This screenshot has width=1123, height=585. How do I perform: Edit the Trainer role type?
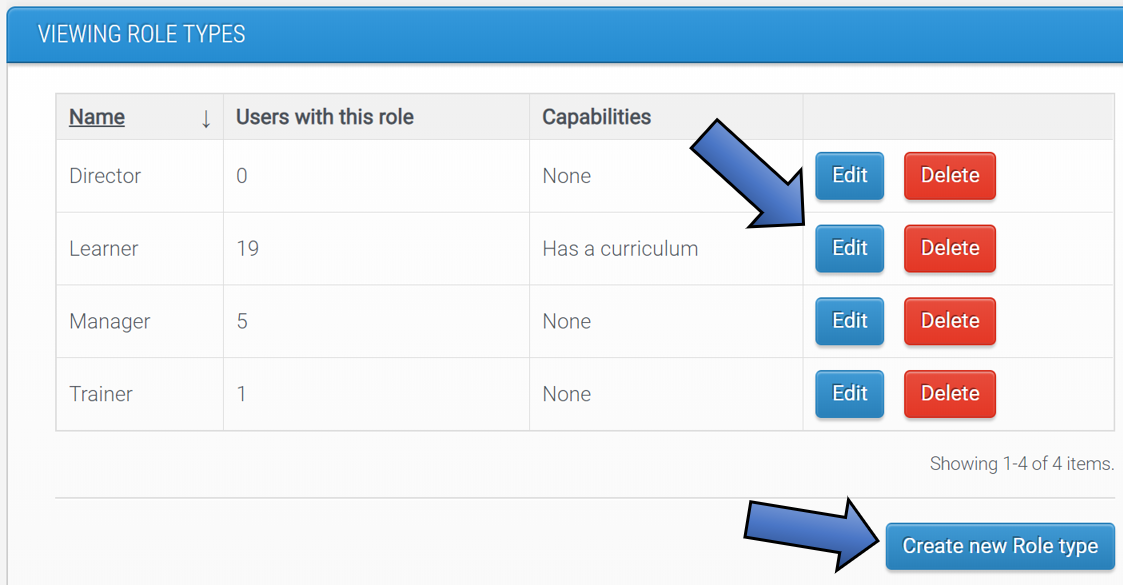(x=849, y=394)
